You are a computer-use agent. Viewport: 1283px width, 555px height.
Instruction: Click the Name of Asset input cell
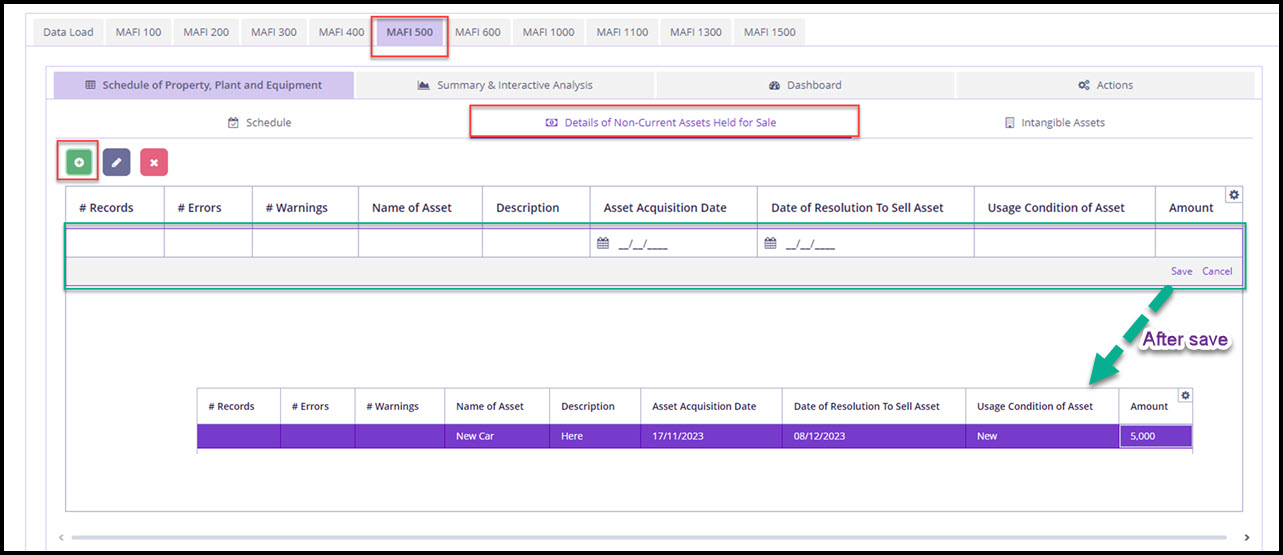click(420, 243)
